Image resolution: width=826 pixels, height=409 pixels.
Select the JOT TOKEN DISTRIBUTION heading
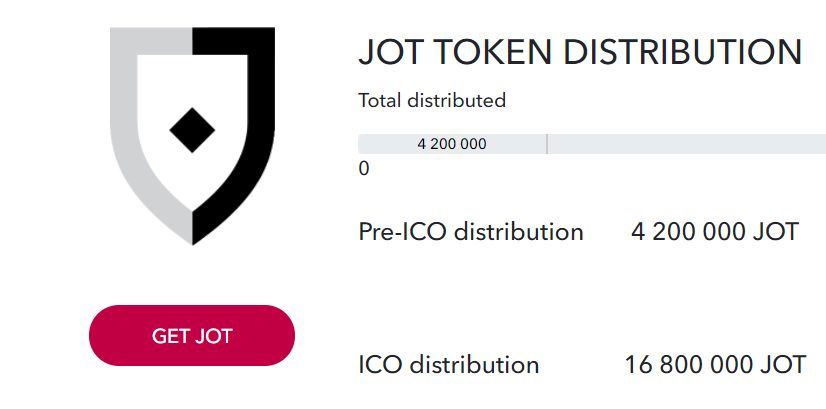580,52
